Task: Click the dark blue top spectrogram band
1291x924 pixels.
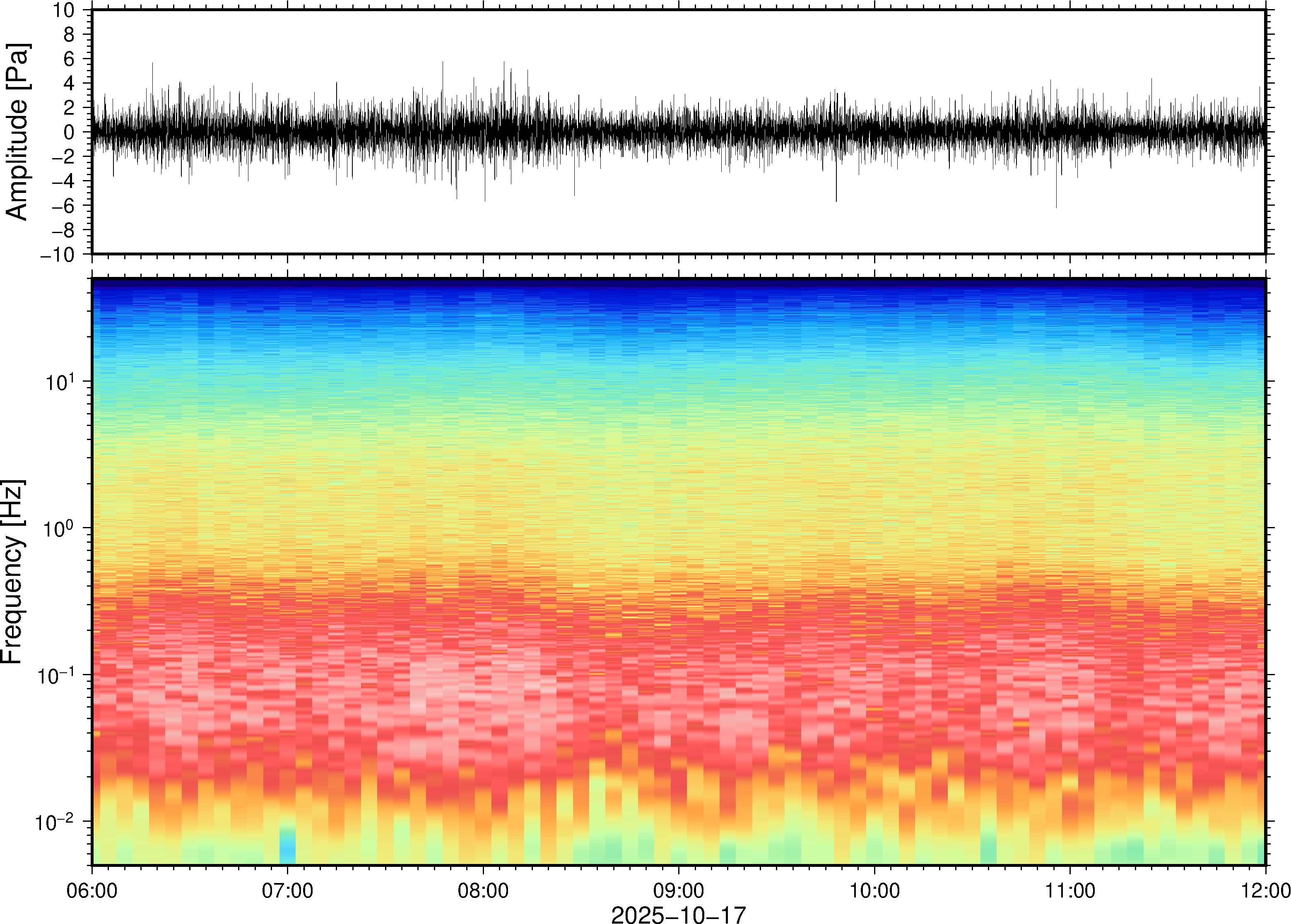Action: coord(678,283)
